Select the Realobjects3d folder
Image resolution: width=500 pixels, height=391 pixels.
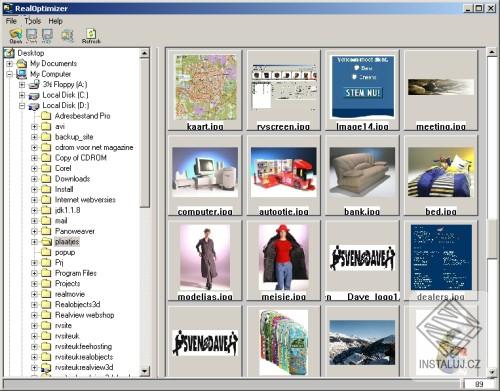pyautogui.click(x=77, y=305)
